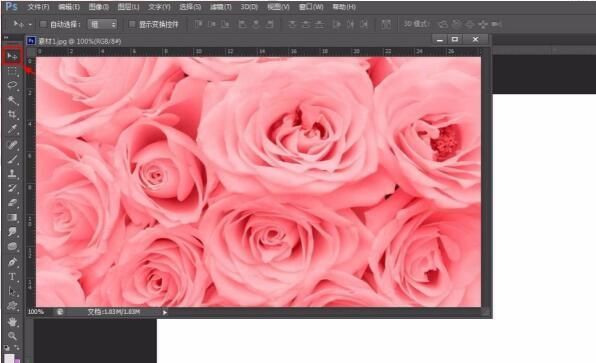Open the 窗口(W) menu
This screenshot has width=596, height=363.
pyautogui.click(x=311, y=7)
